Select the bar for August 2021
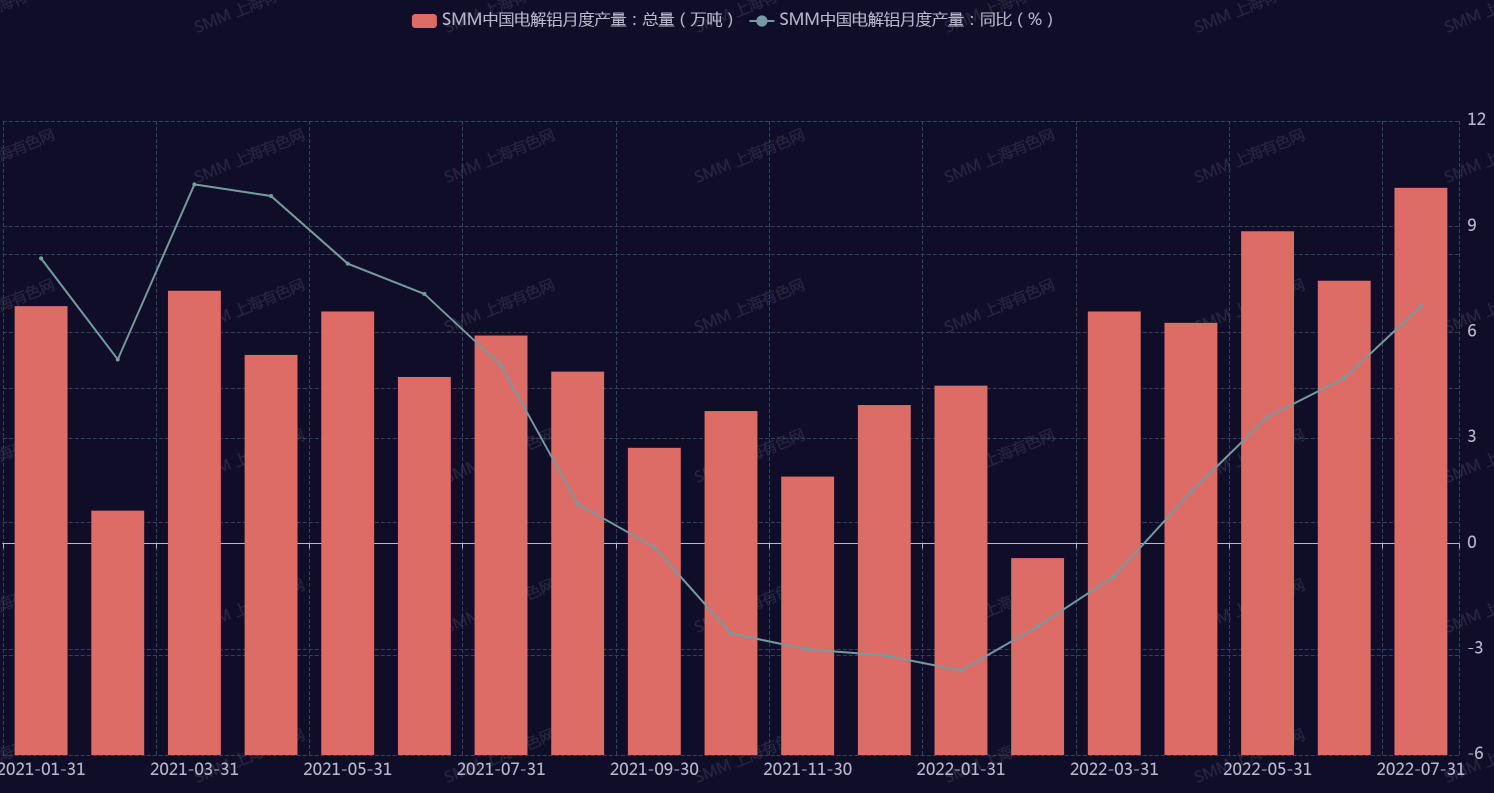 pos(578,563)
